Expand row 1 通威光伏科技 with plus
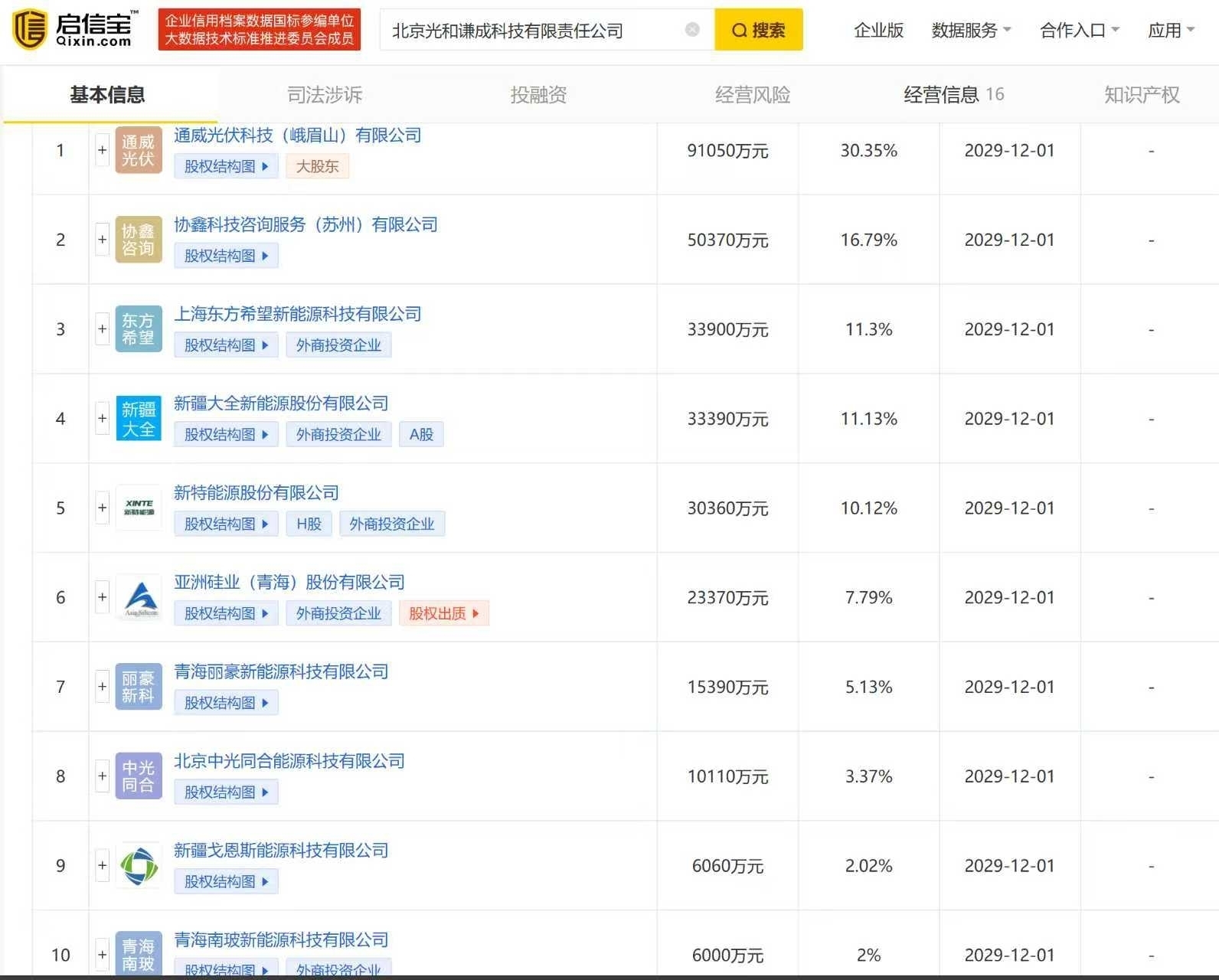This screenshot has width=1219, height=980. tap(102, 150)
